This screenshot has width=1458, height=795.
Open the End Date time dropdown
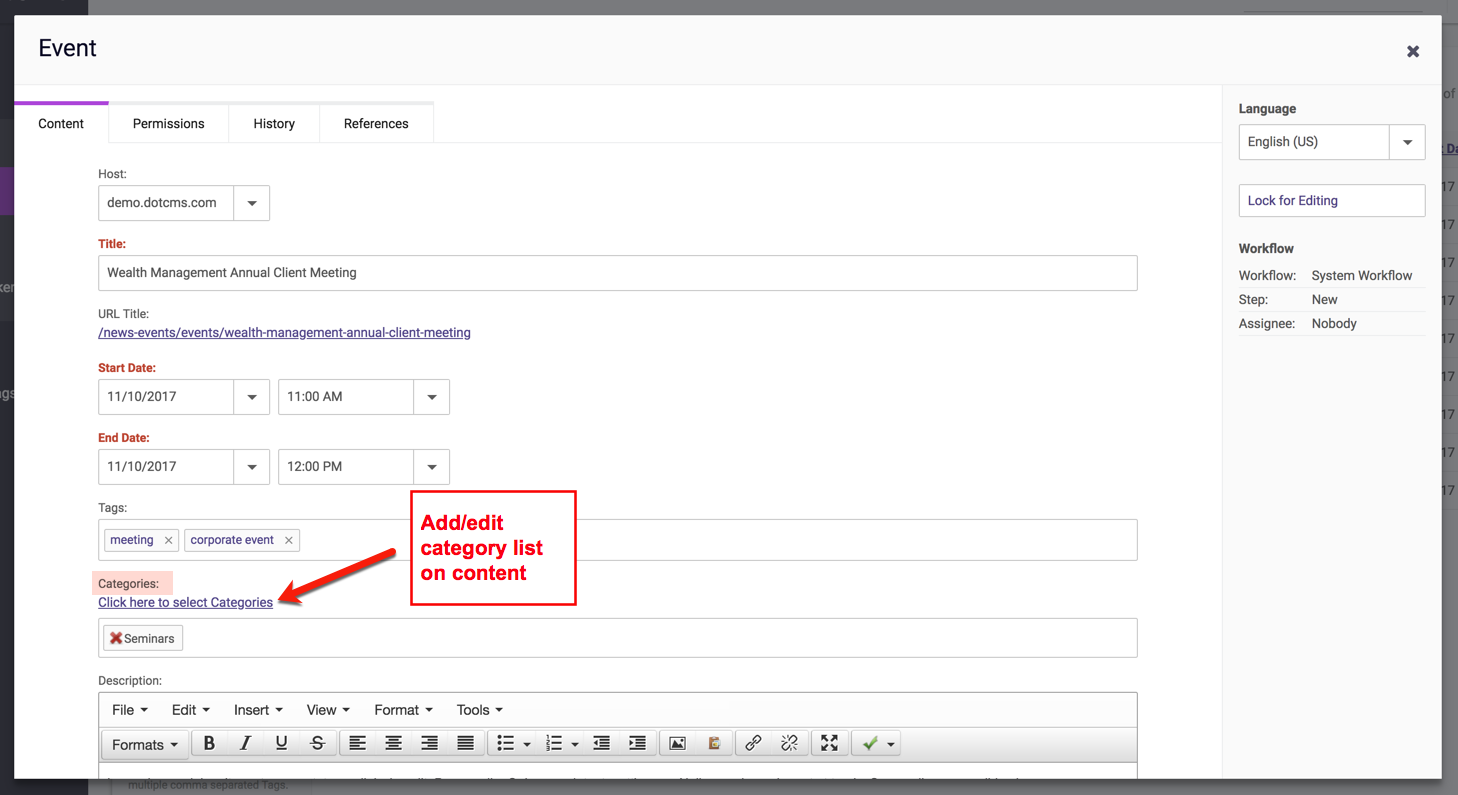coord(431,467)
